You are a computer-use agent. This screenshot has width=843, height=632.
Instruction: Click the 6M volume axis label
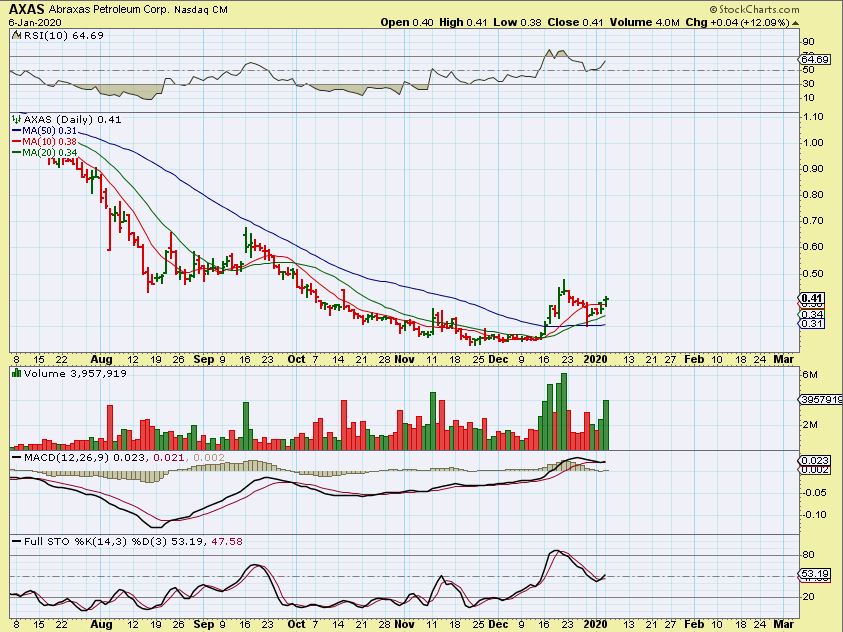coord(810,375)
